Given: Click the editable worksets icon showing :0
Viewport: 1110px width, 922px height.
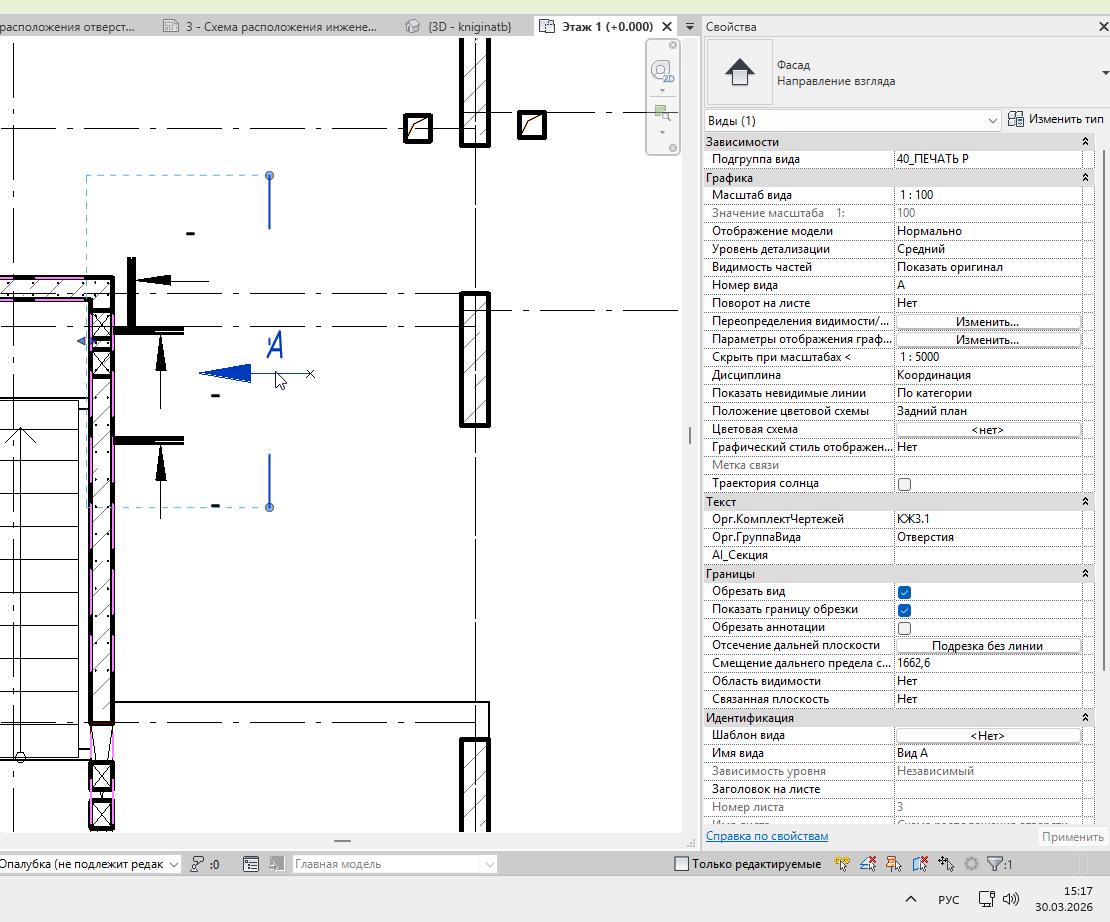Looking at the screenshot, I should 197,864.
